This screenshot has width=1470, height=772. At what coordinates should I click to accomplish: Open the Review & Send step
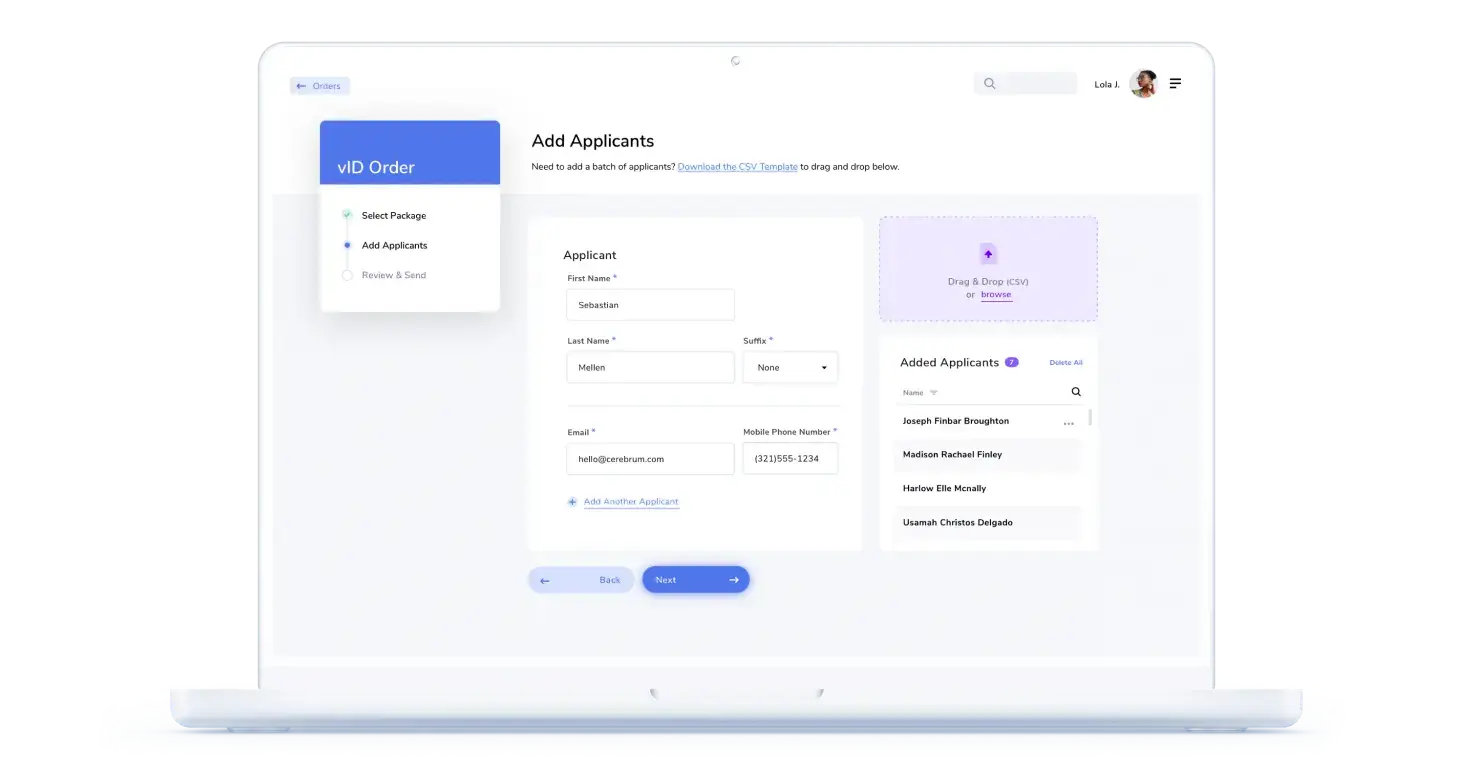(x=394, y=275)
